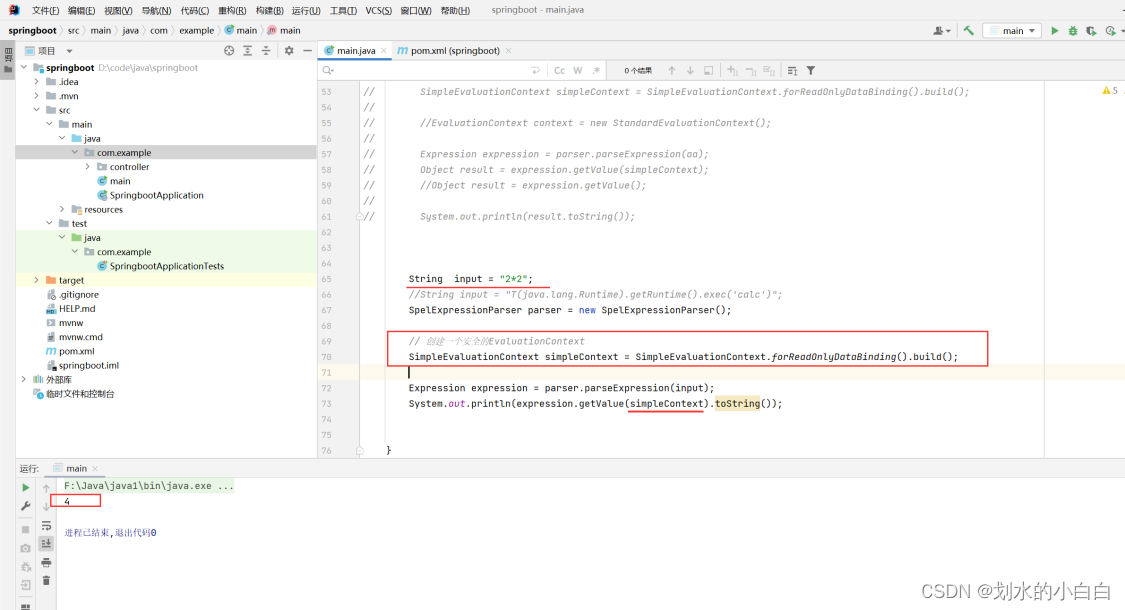Collapse code fold marker at line 76
The height and width of the screenshot is (610, 1125).
(x=359, y=451)
